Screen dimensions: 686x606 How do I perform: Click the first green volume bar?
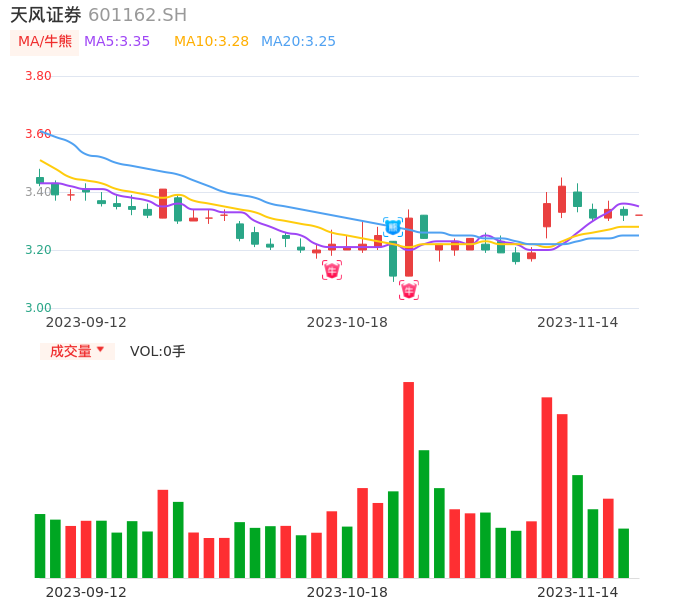[40, 546]
